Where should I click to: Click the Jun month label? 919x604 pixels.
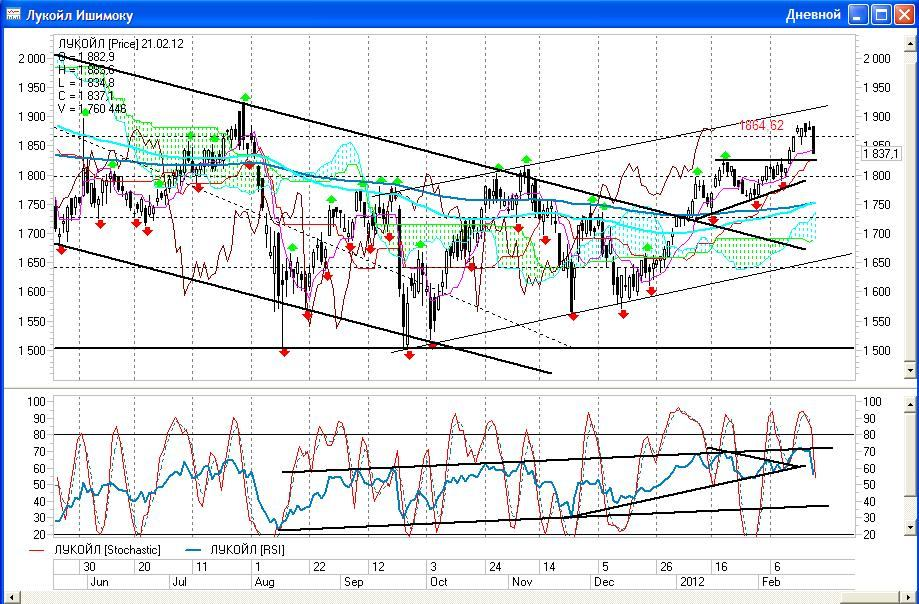pyautogui.click(x=100, y=582)
